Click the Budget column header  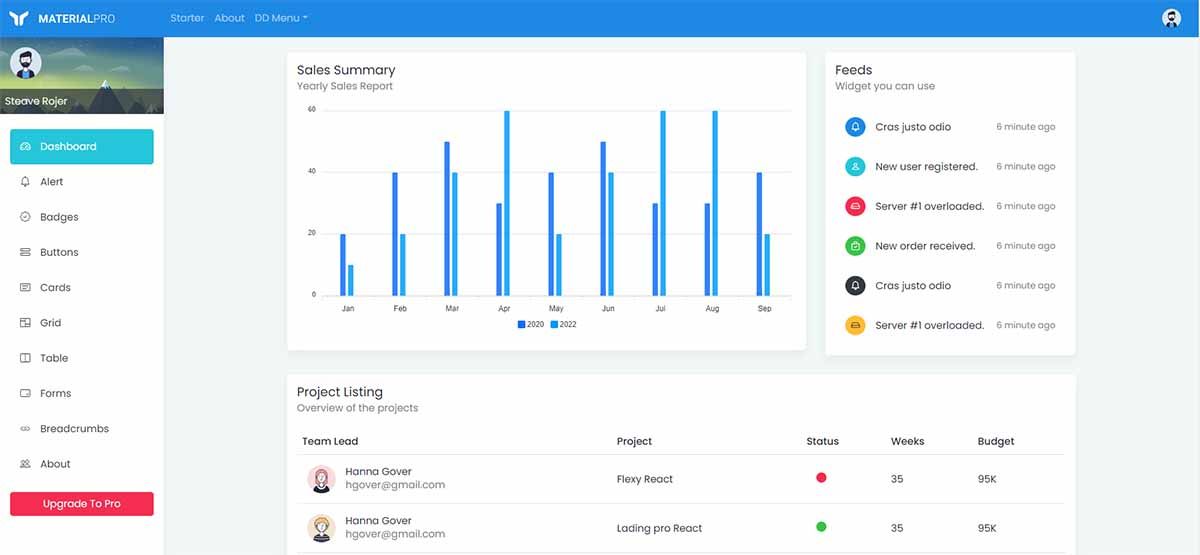point(996,441)
